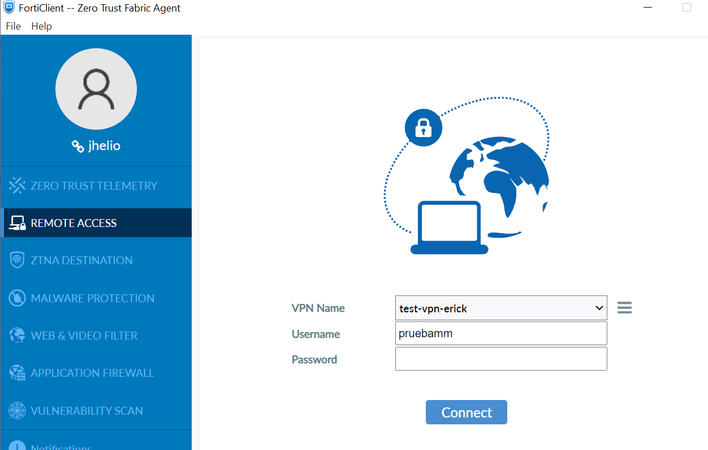Screen dimensions: 708x450
Task: Click the ZTNA Destination shield icon
Action: click(17, 260)
